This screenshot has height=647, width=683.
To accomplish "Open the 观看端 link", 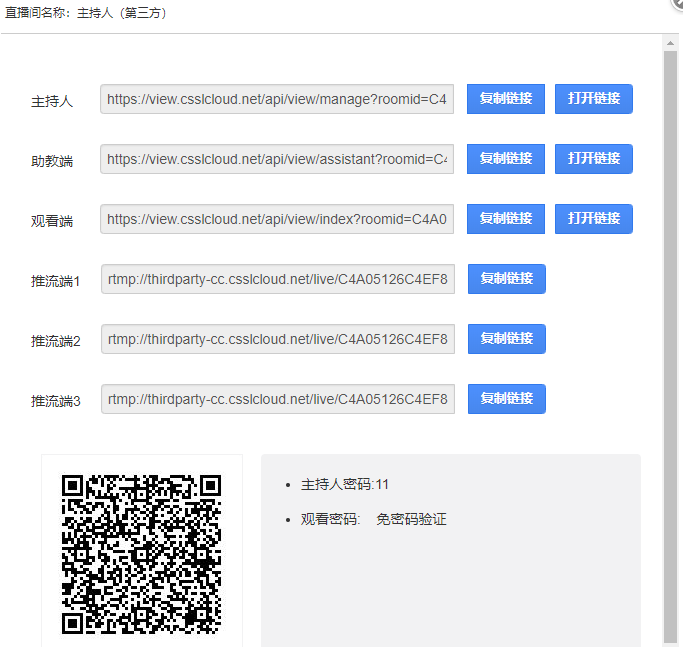I will (594, 219).
